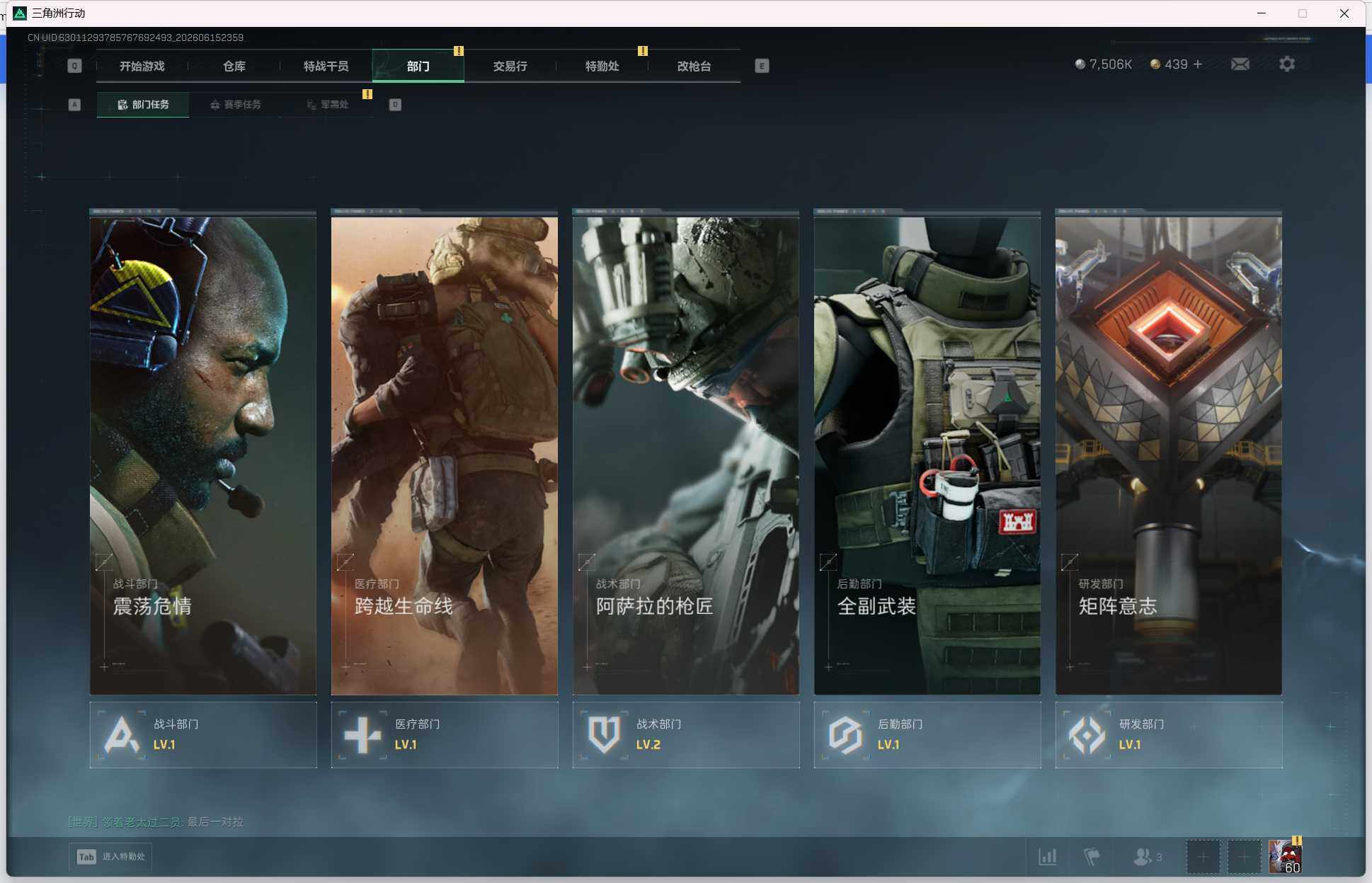Viewport: 1372px width, 883px height.
Task: Go to the 交易行 tab
Action: click(x=510, y=66)
